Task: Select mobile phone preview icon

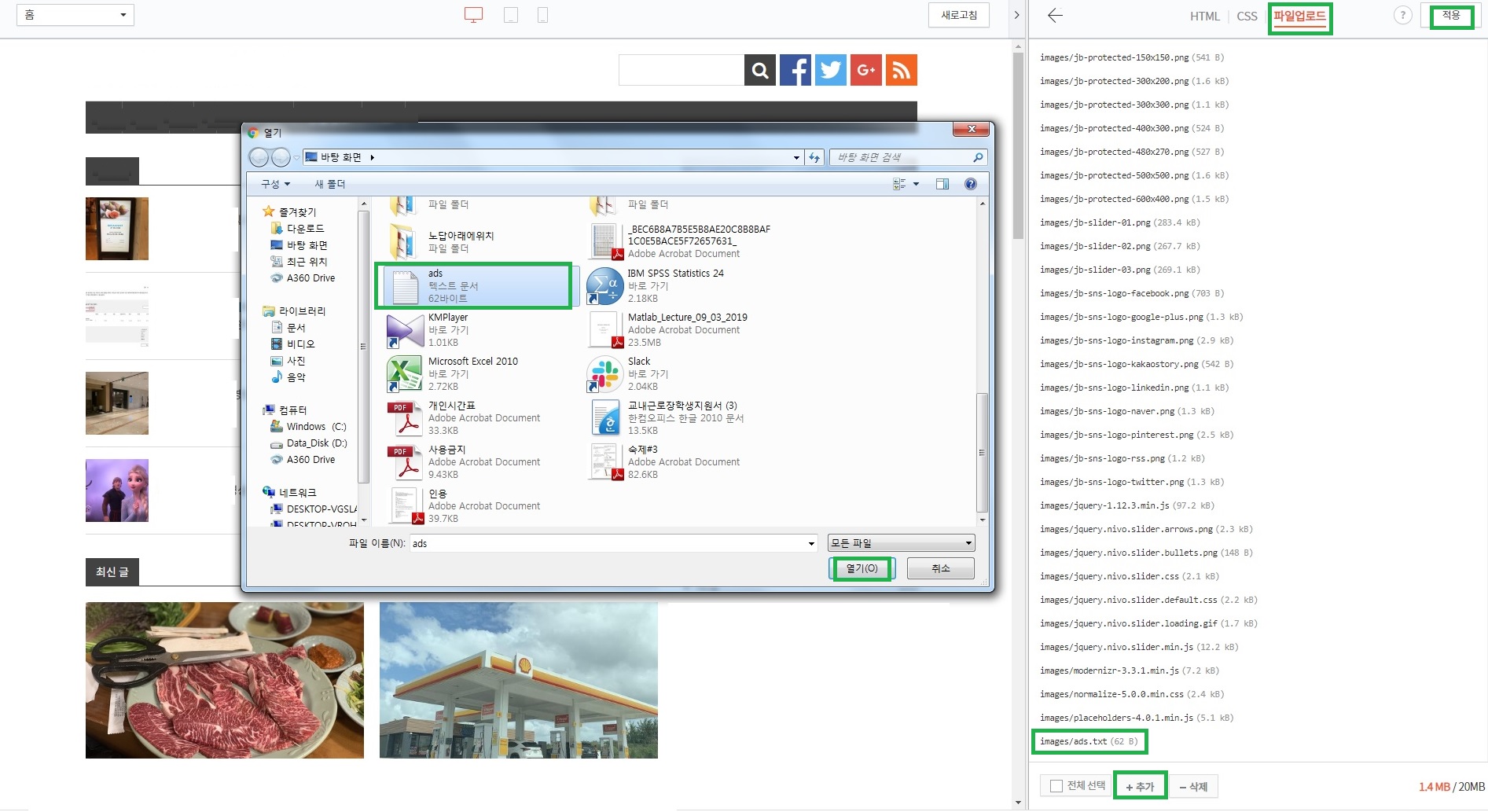Action: coord(542,15)
